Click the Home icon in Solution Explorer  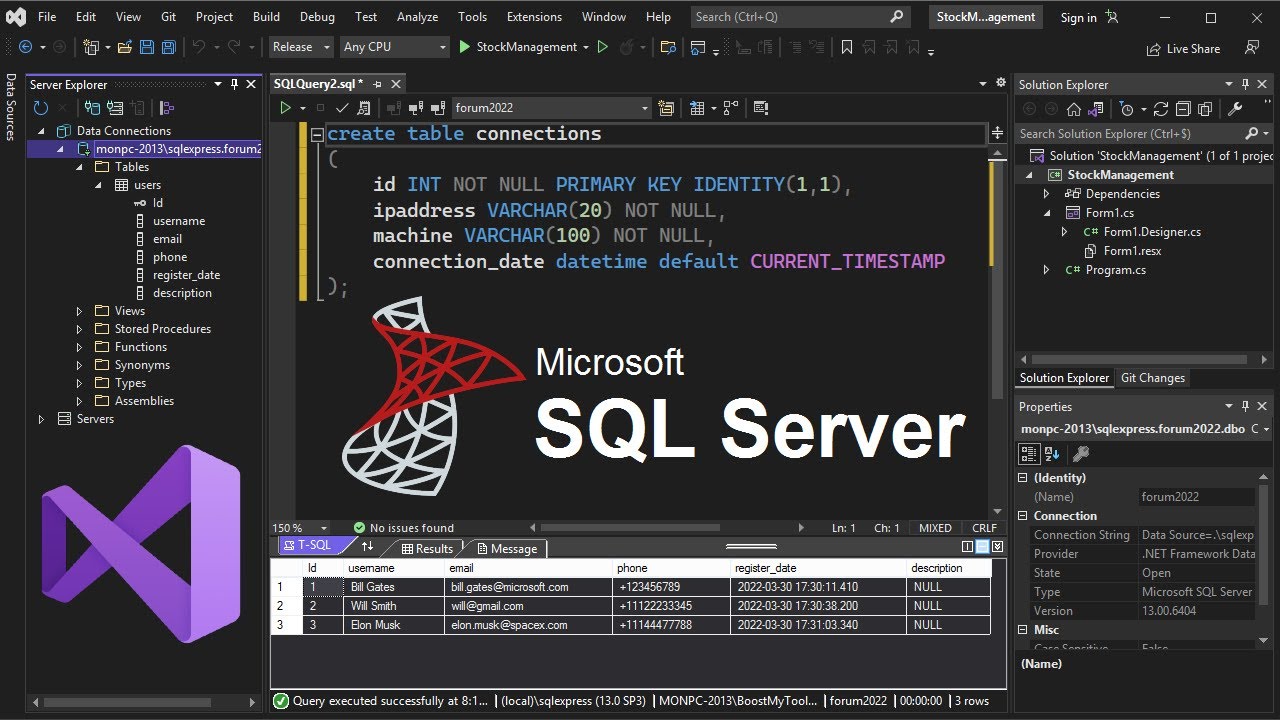tap(1074, 109)
